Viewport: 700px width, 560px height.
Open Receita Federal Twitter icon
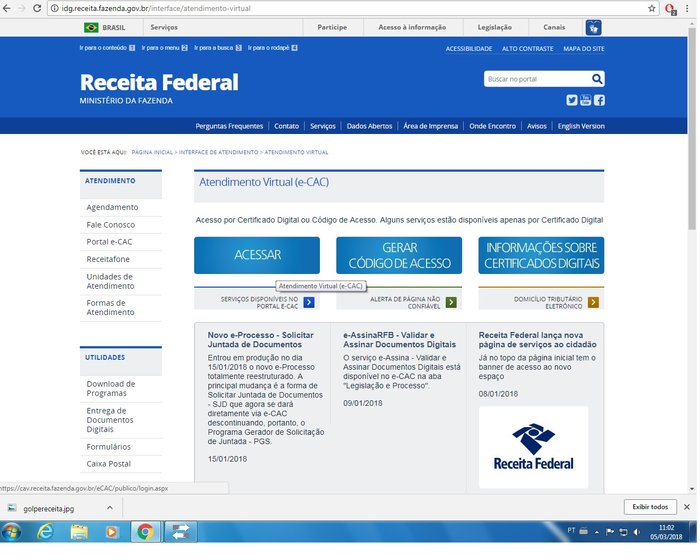coord(572,100)
